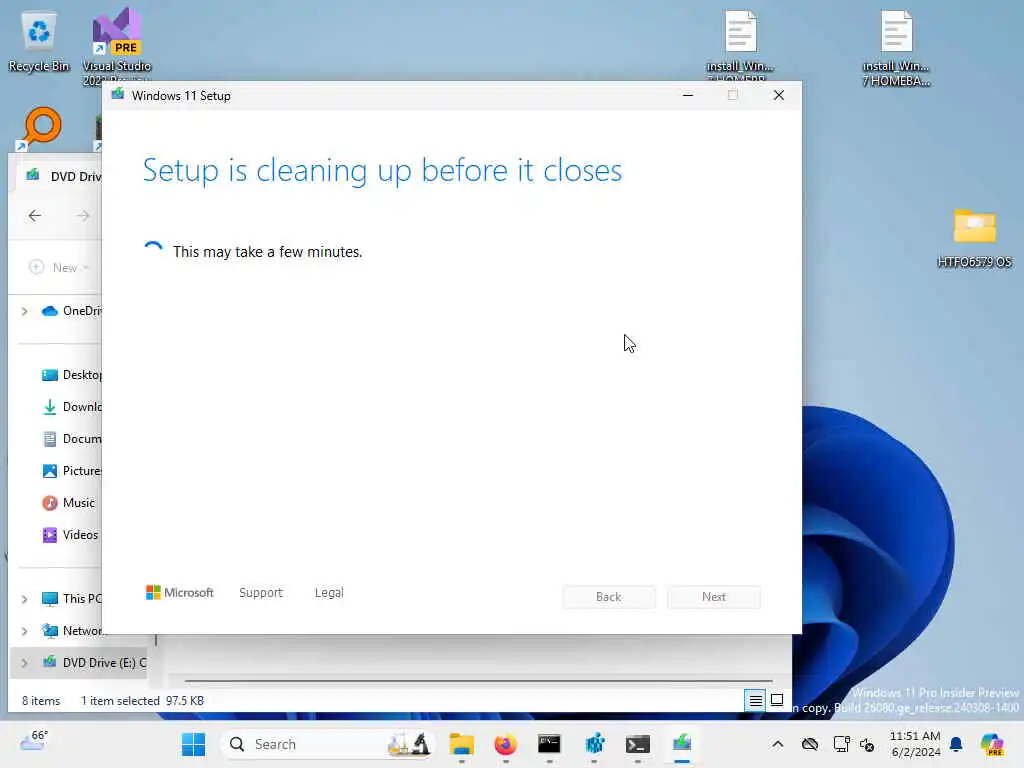Image resolution: width=1024 pixels, height=768 pixels.
Task: Open Firefox from the taskbar
Action: (x=505, y=744)
